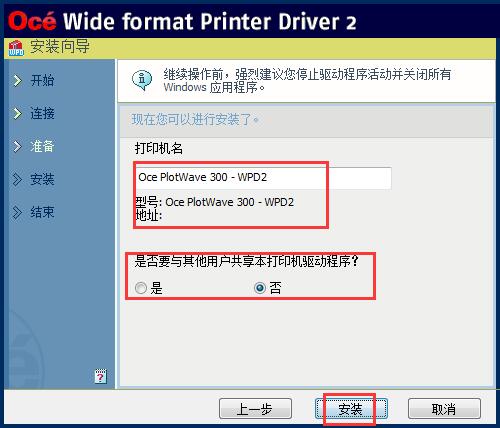Select the 结束 step label
The width and height of the screenshot is (500, 428).
pos(42,212)
